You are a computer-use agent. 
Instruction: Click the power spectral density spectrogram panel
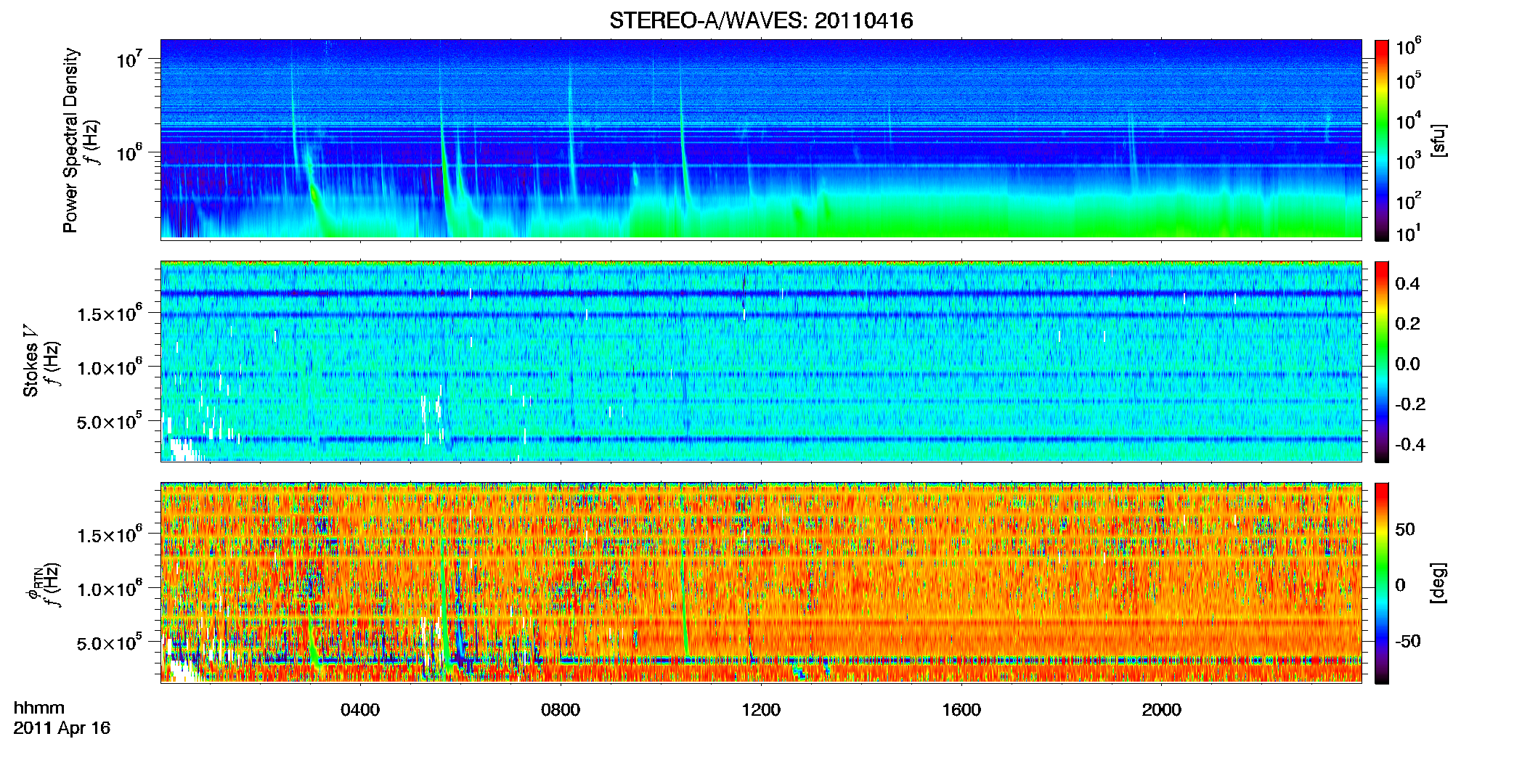point(761,139)
